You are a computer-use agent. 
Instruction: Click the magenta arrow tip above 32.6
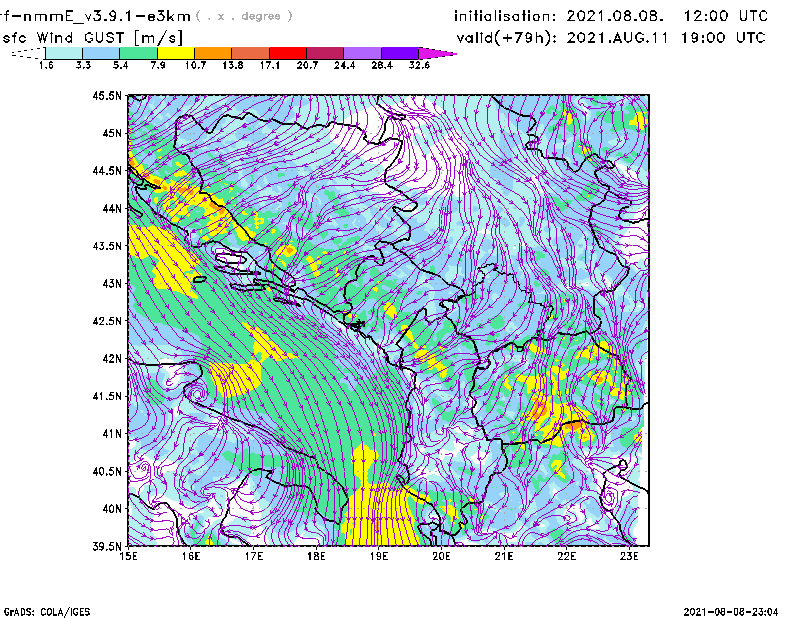(437, 53)
